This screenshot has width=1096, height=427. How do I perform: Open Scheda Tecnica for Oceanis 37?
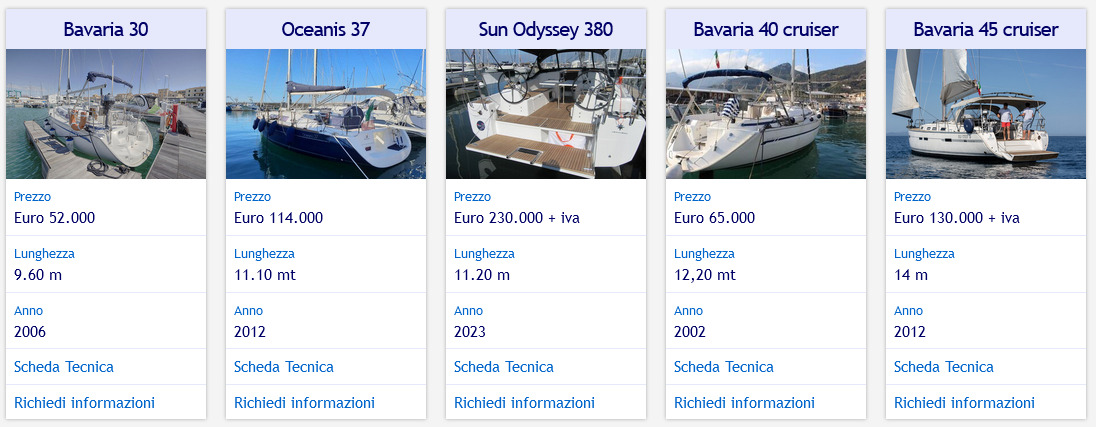pyautogui.click(x=284, y=367)
